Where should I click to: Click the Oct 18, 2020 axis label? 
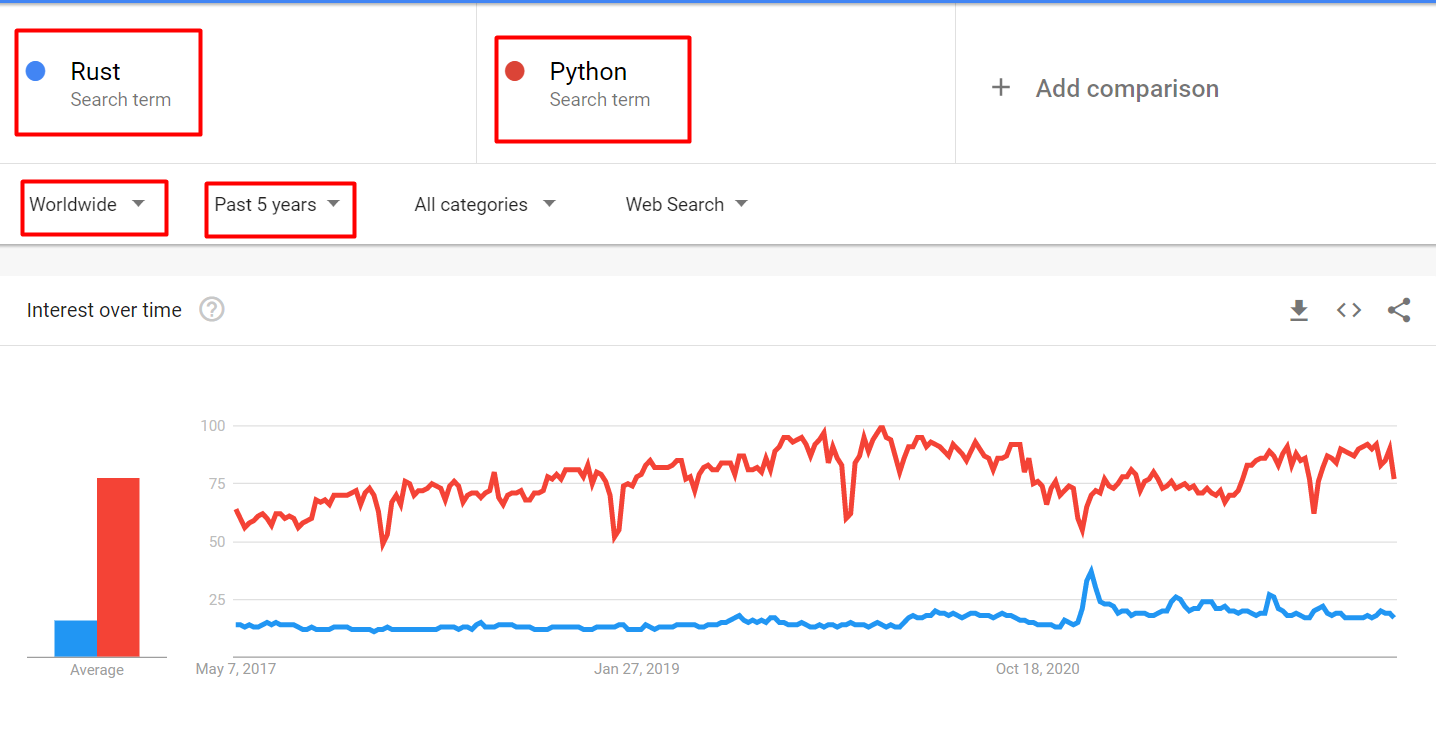(1037, 668)
